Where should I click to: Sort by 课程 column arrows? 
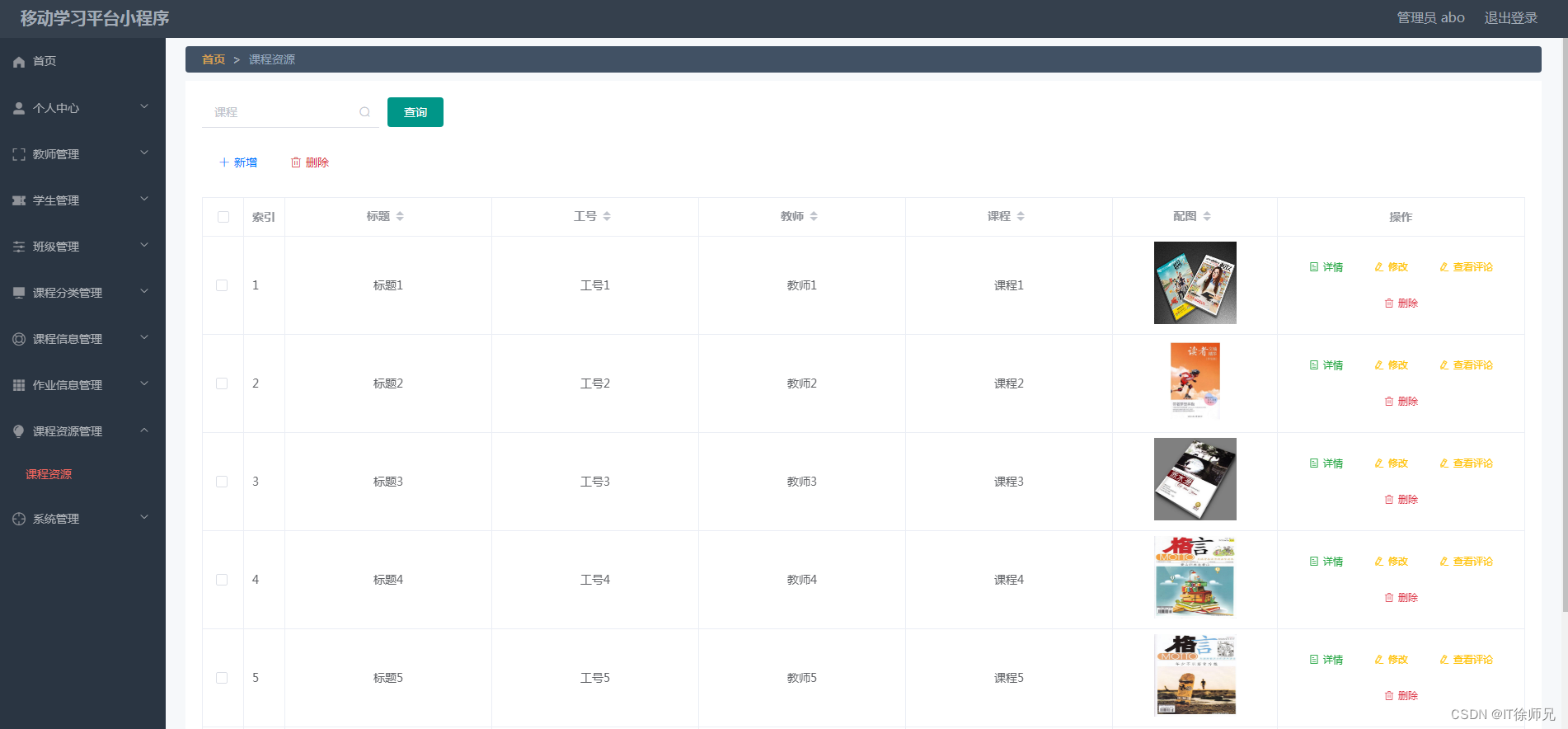pyautogui.click(x=1021, y=216)
